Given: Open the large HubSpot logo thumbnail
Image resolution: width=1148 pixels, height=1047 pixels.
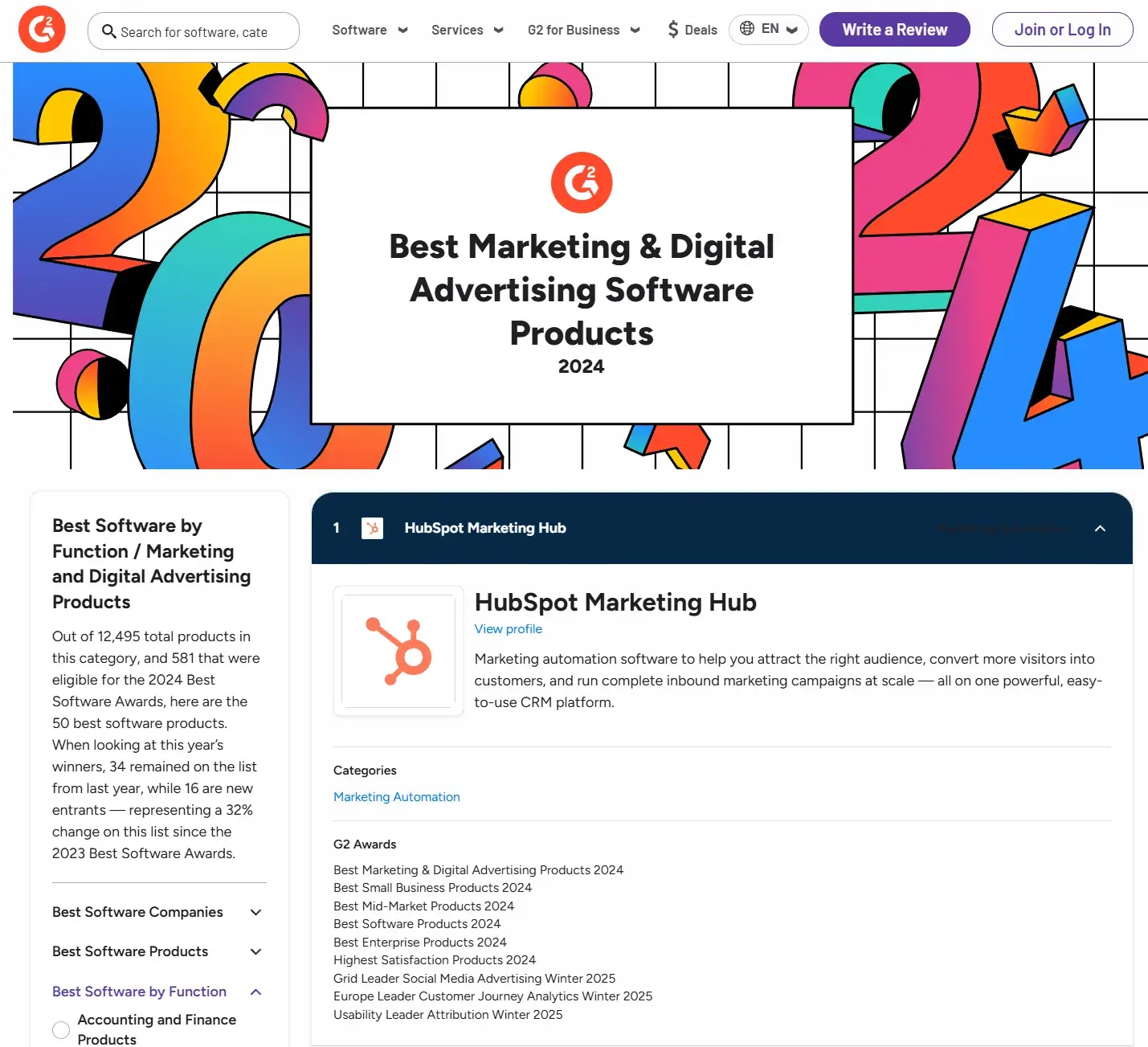Looking at the screenshot, I should tap(398, 651).
